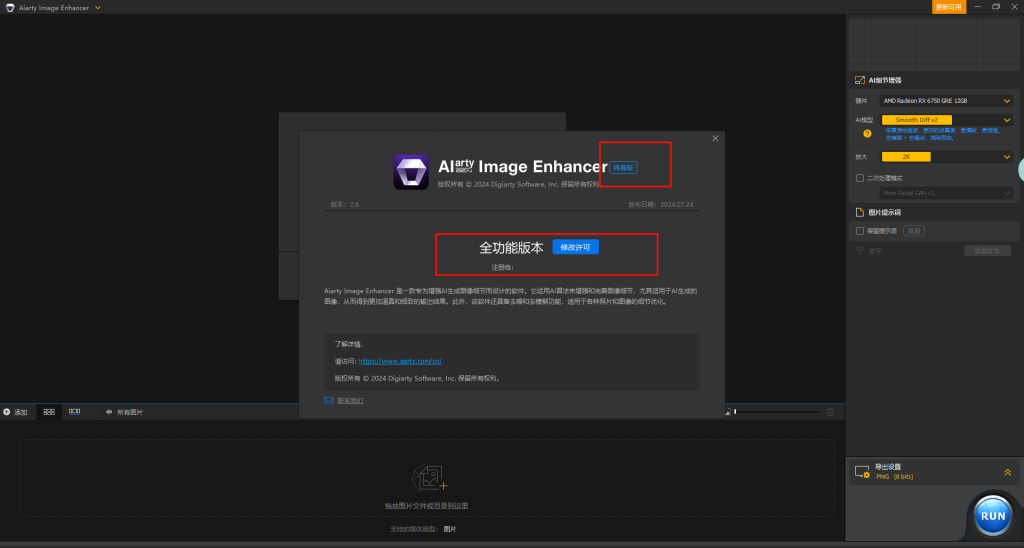The width and height of the screenshot is (1024, 548).
Task: Switch to the filmstrip view icon
Action: click(x=74, y=412)
